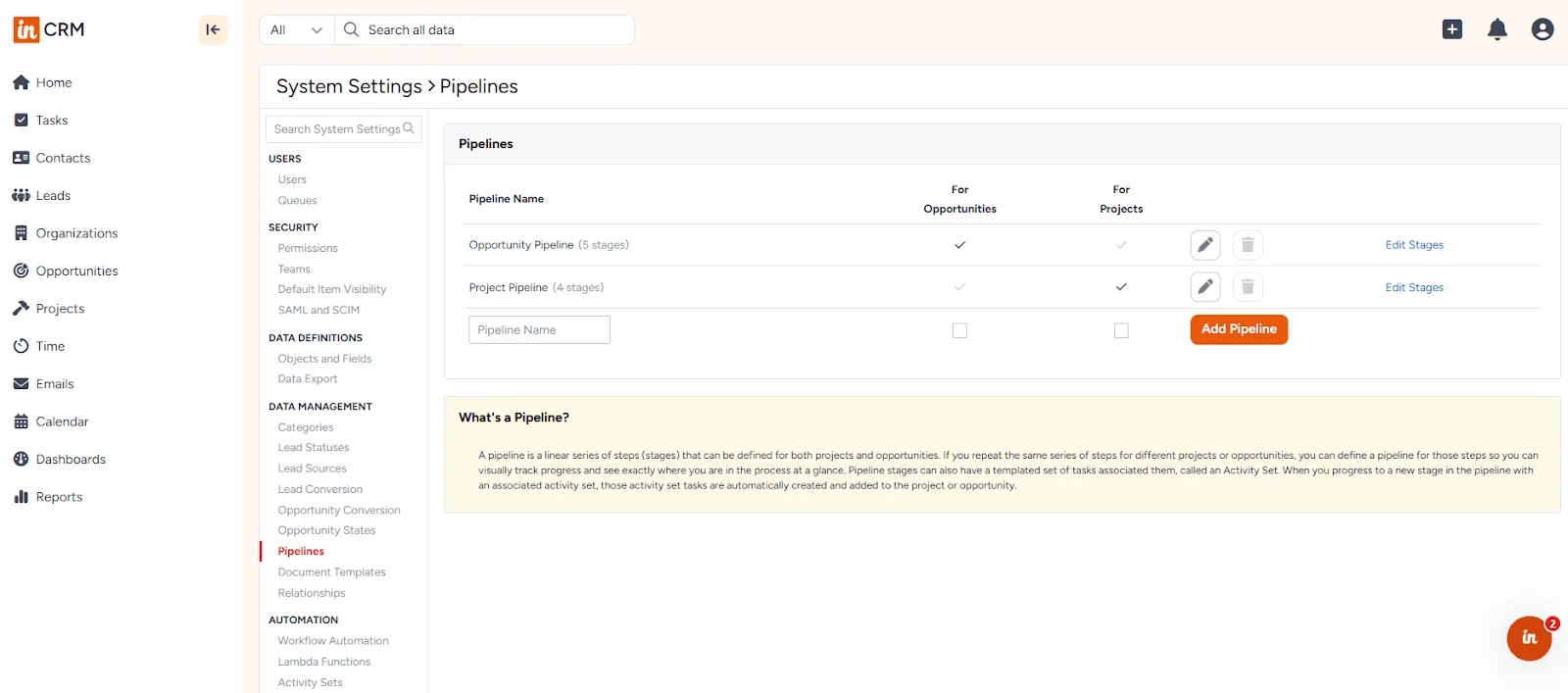Open Lead Statuses settings
This screenshot has width=1568, height=693.
314,447
